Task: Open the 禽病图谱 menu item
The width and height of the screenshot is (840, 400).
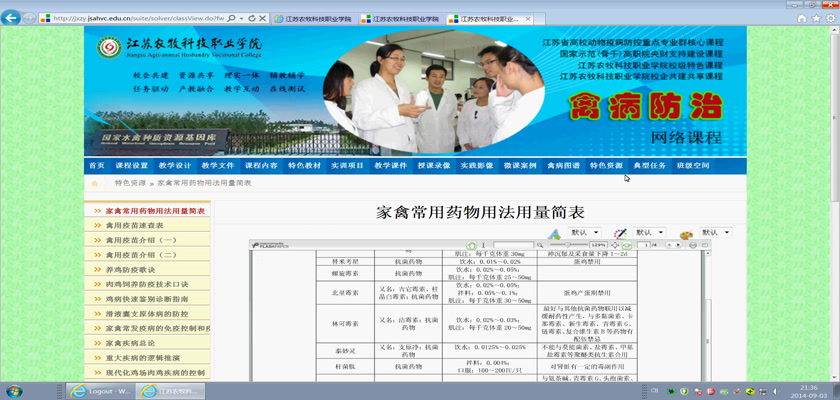Action: coord(563,166)
